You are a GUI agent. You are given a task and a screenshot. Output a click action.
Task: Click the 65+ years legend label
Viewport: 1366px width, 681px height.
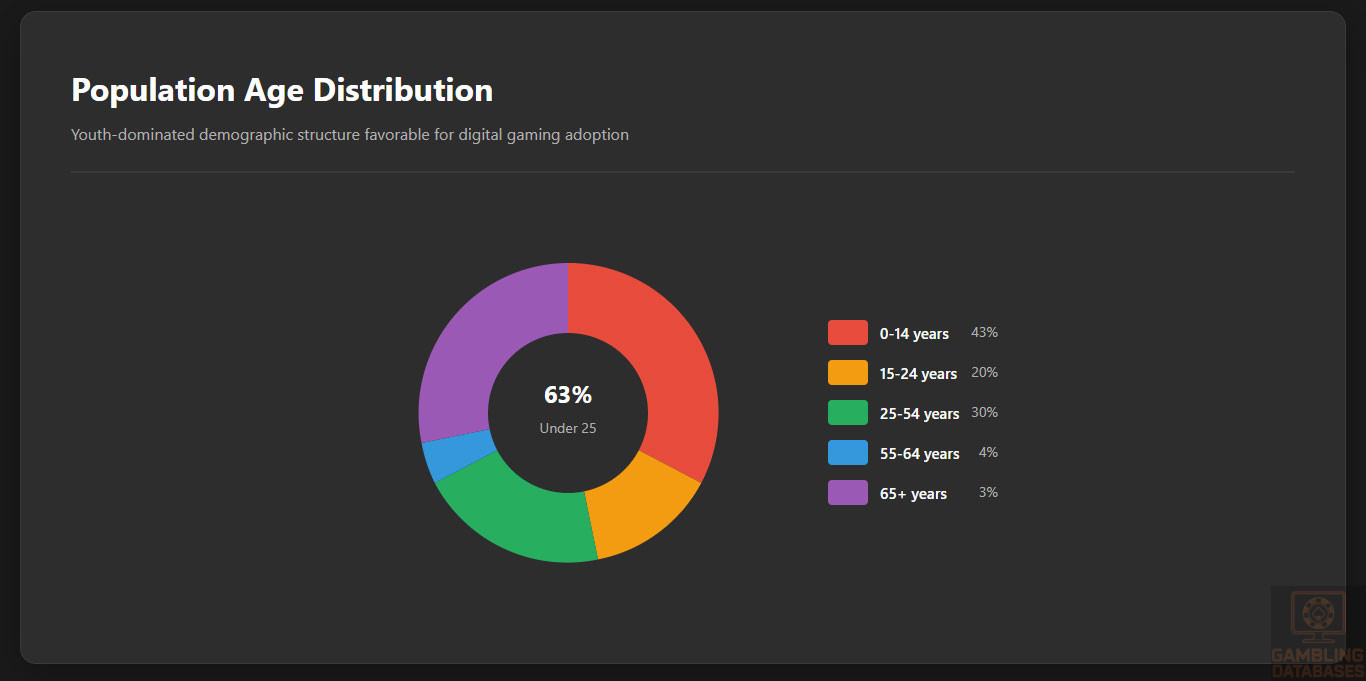(913, 494)
